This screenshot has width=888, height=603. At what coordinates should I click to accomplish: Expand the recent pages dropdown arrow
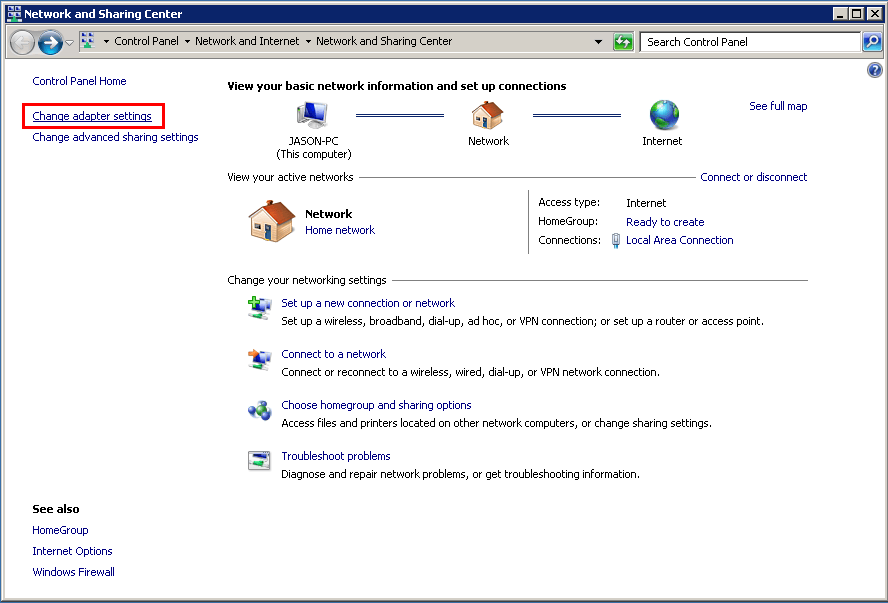click(x=70, y=43)
